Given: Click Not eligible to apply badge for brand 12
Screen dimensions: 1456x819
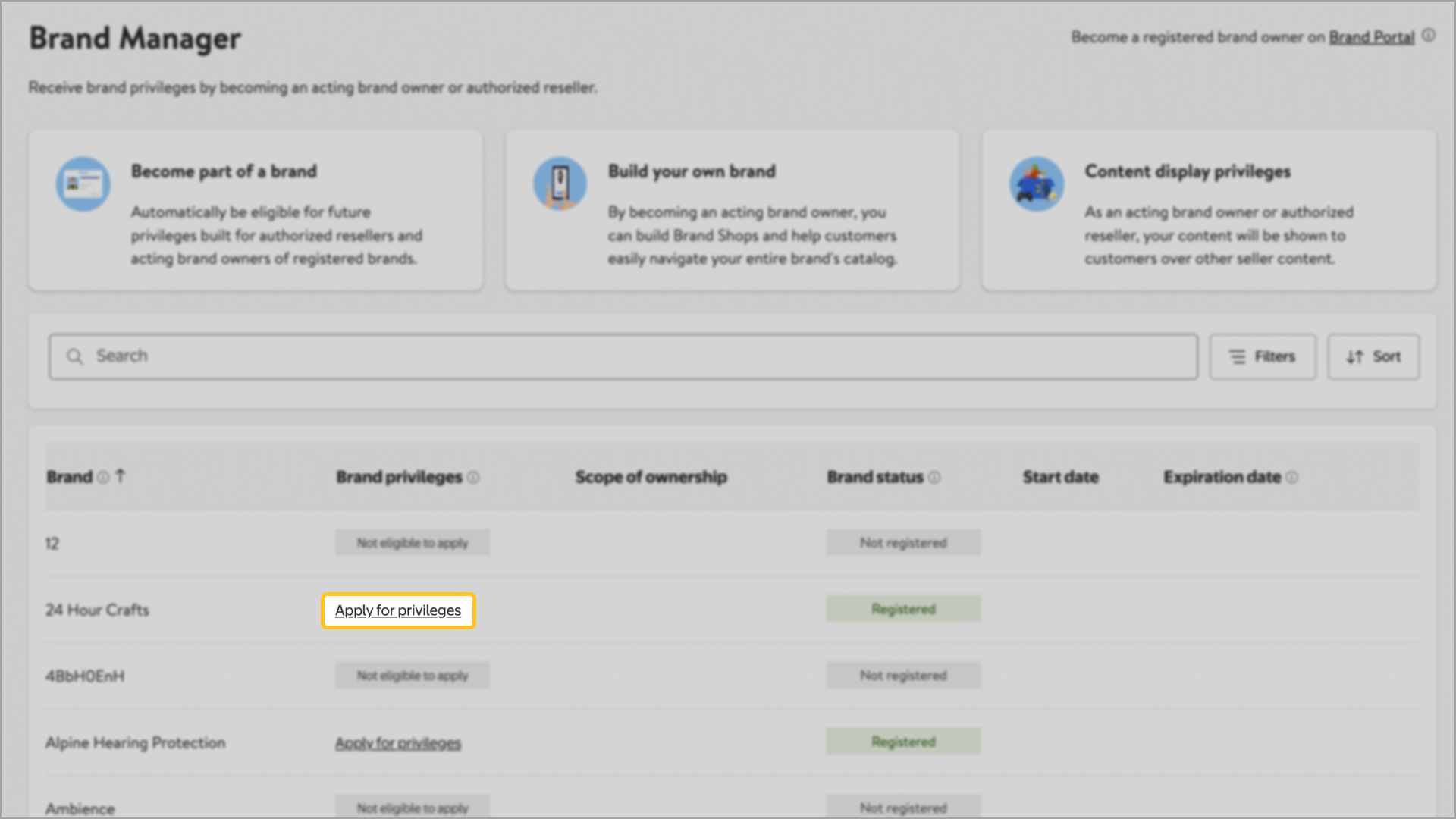Looking at the screenshot, I should coord(413,543).
